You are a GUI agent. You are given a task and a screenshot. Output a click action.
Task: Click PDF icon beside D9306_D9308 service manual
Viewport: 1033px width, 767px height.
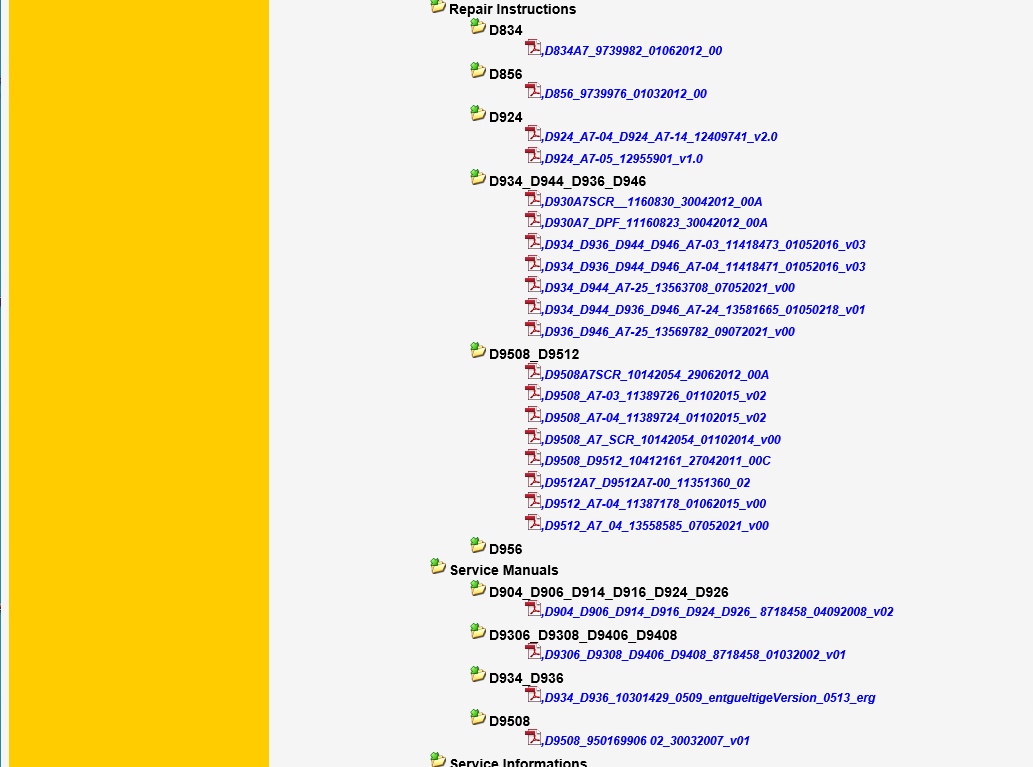point(533,653)
